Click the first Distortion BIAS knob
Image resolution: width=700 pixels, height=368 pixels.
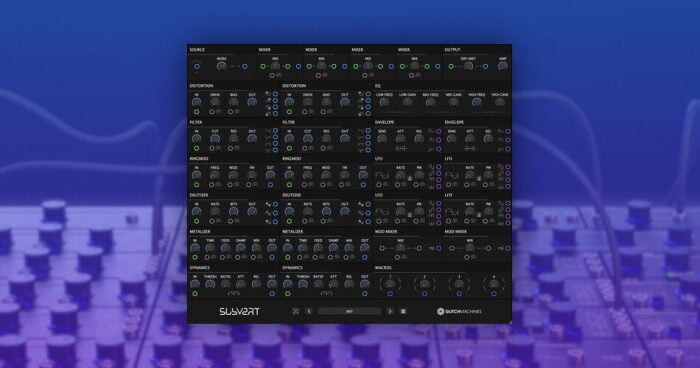[233, 103]
